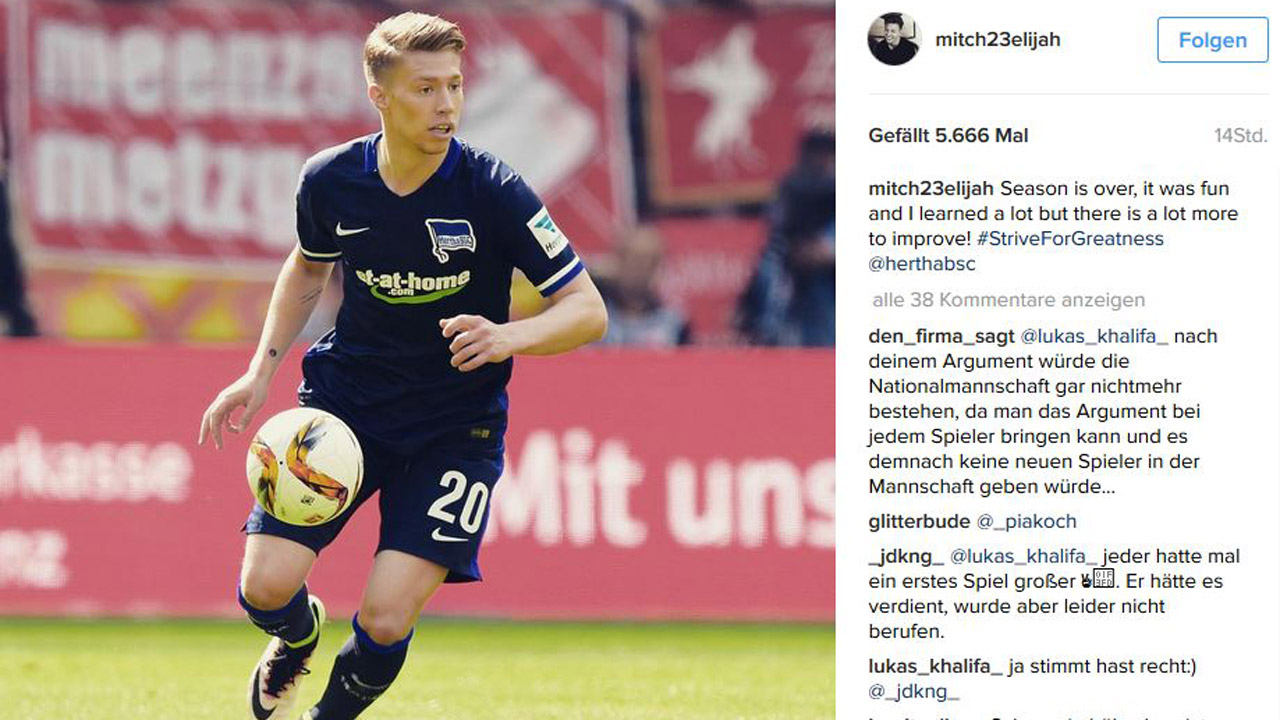Screen dimensions: 1280x720
Task: Click the football player photo
Action: [417, 360]
